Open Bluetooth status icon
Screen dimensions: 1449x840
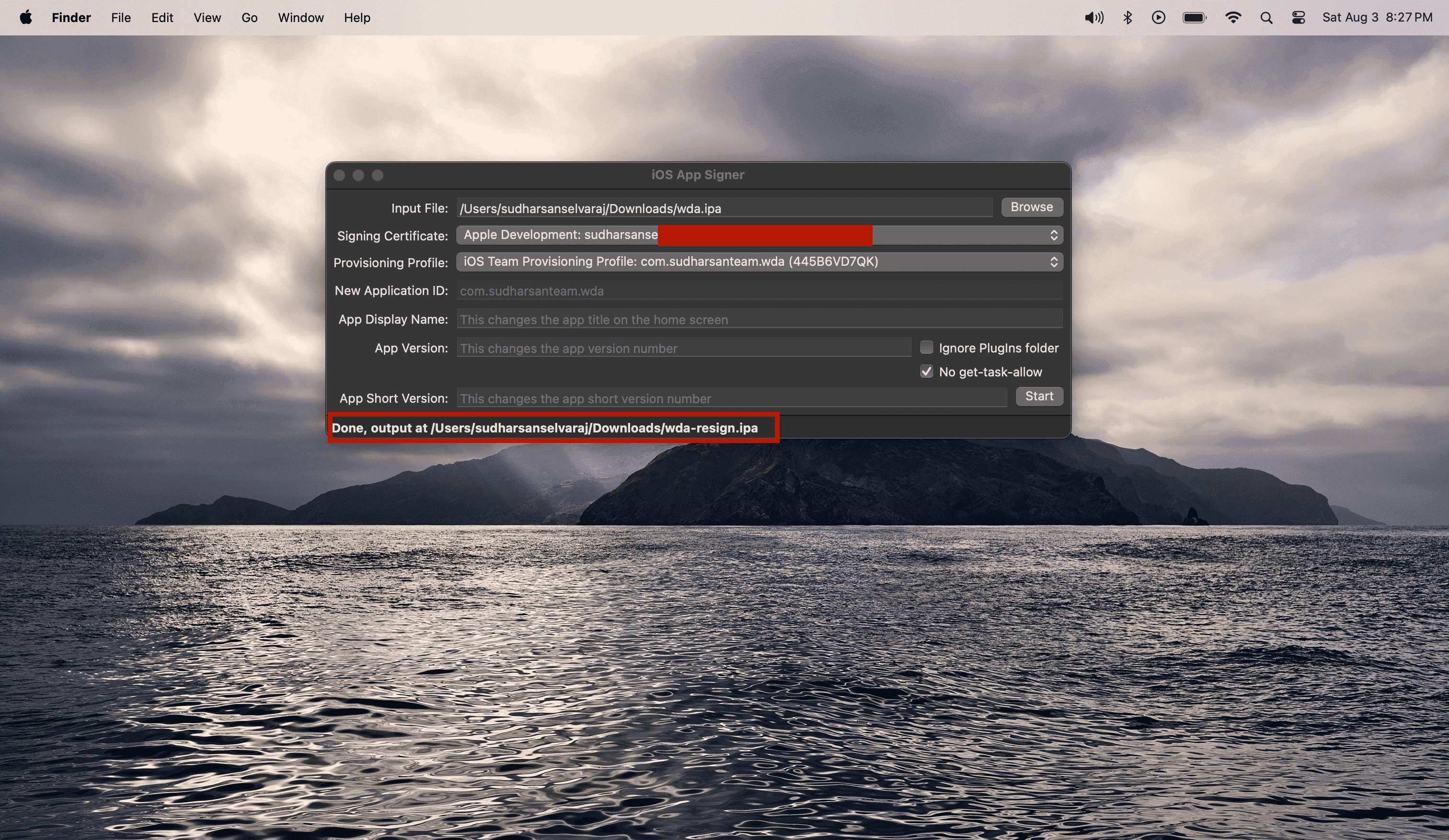pos(1127,17)
